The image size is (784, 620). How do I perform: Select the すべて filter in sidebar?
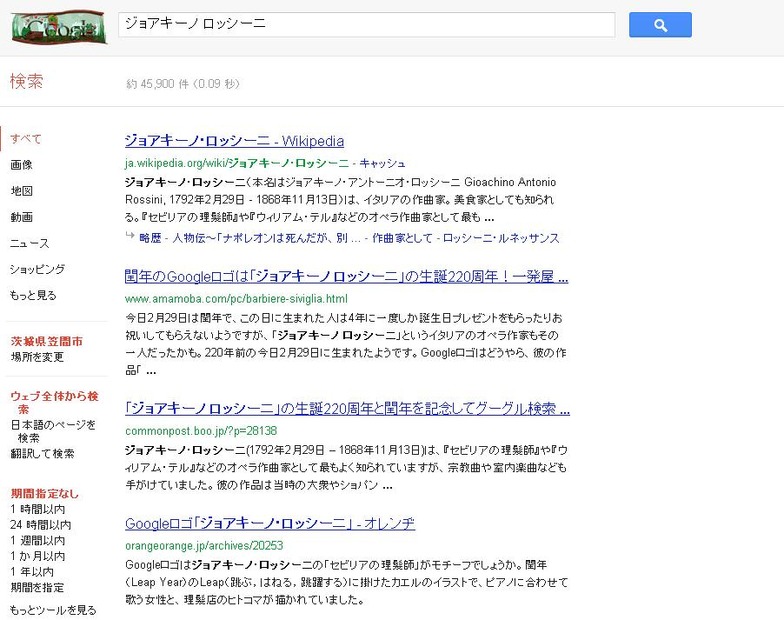coord(26,138)
